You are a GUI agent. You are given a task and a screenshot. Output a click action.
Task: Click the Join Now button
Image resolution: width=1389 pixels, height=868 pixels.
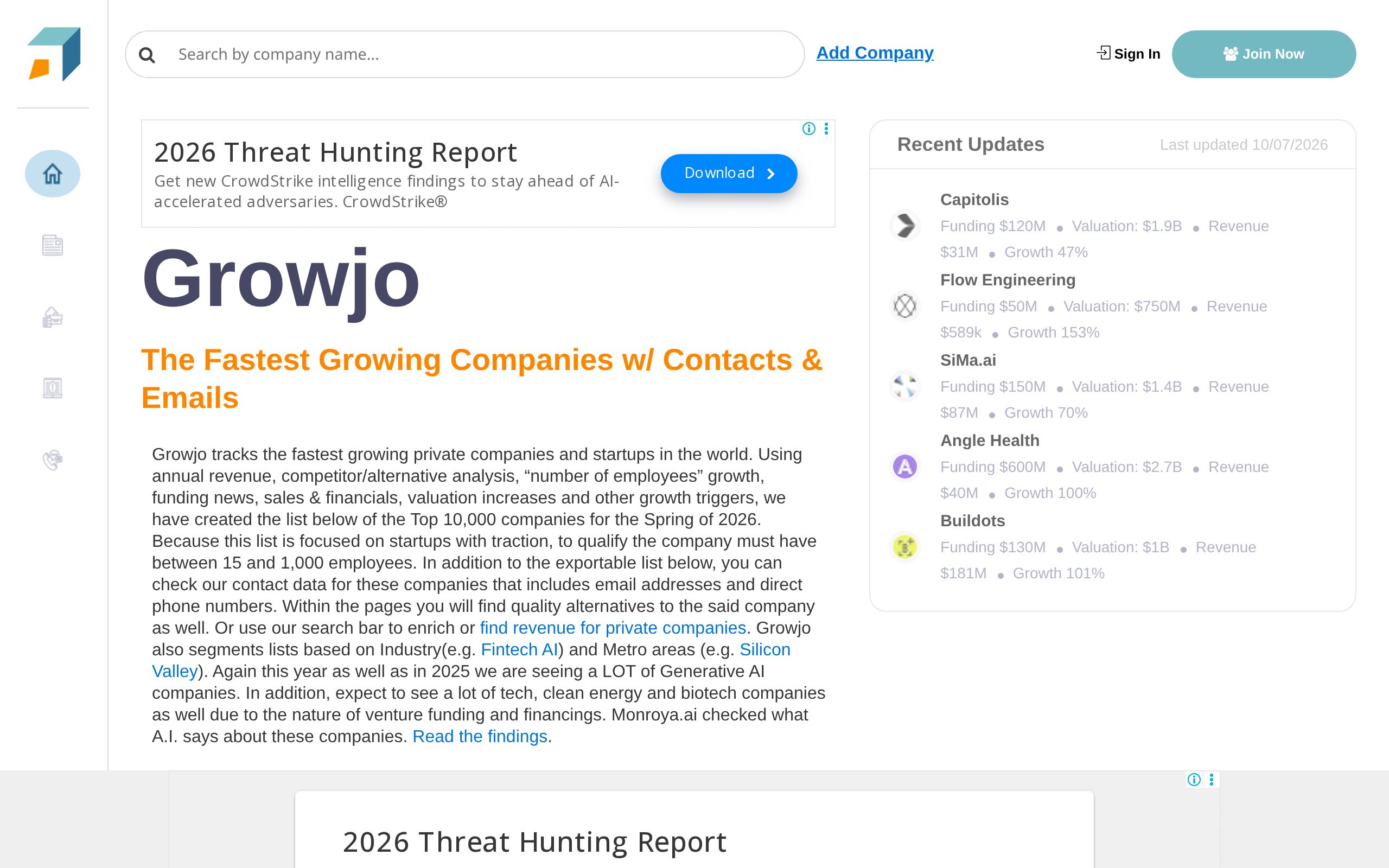tap(1264, 54)
